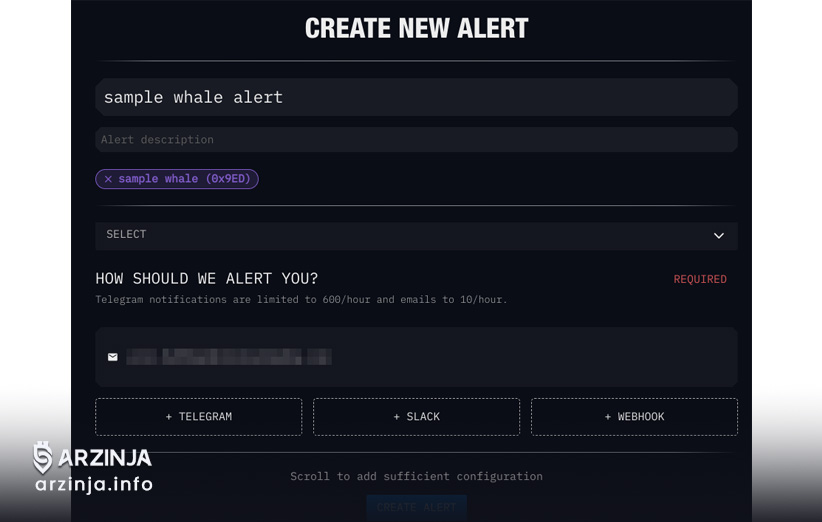Viewport: 822px width, 522px height.
Task: Add a Webhook notification channel
Action: click(634, 417)
